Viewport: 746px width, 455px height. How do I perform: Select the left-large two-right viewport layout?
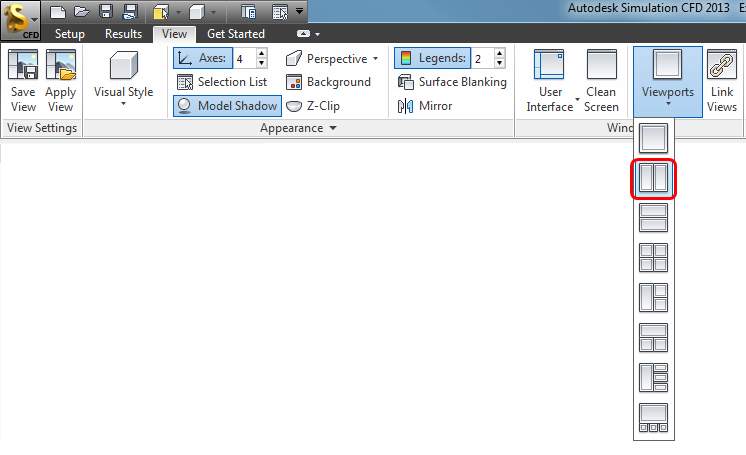[653, 297]
